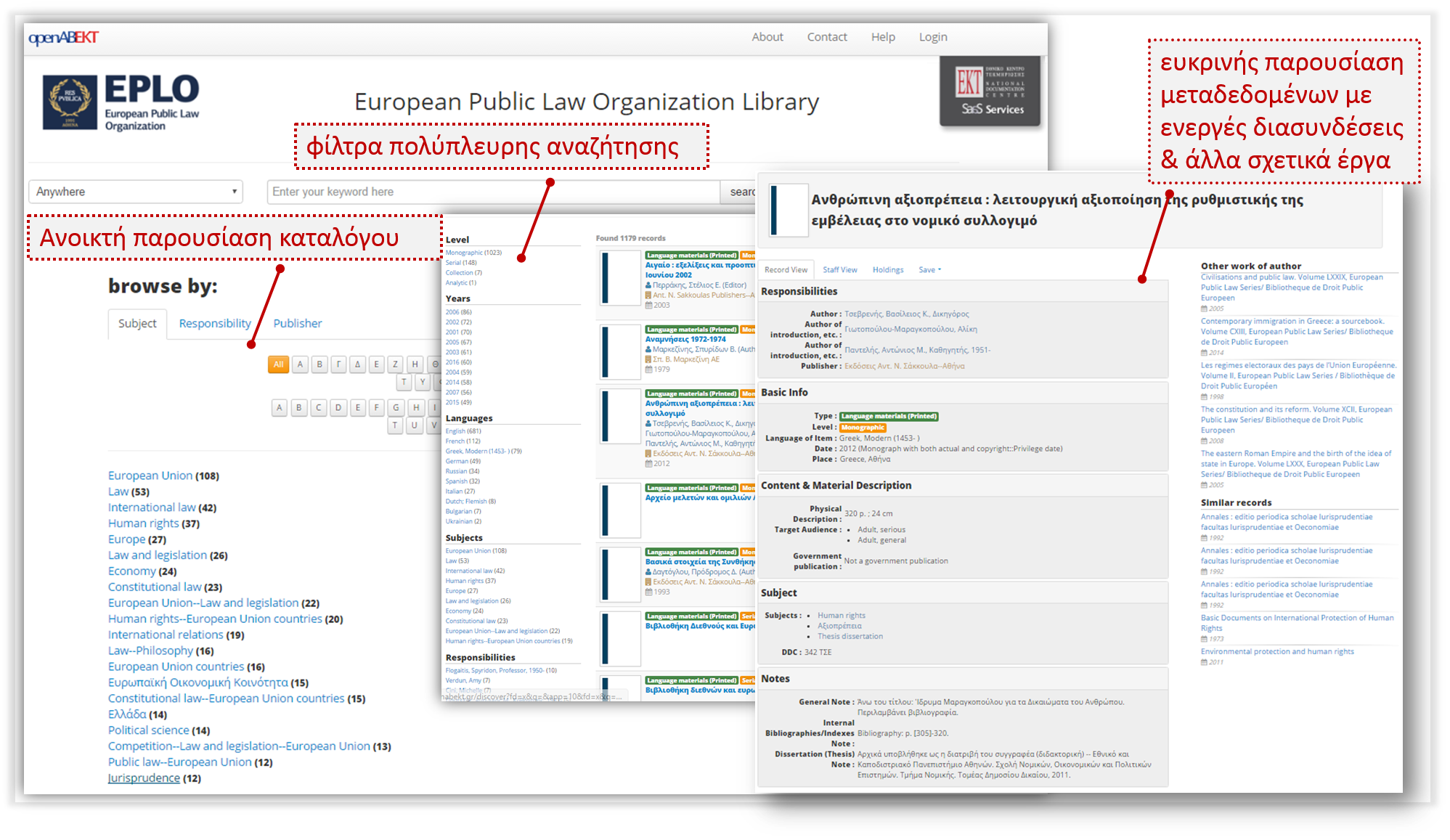Click the keyword search input field

click(493, 192)
